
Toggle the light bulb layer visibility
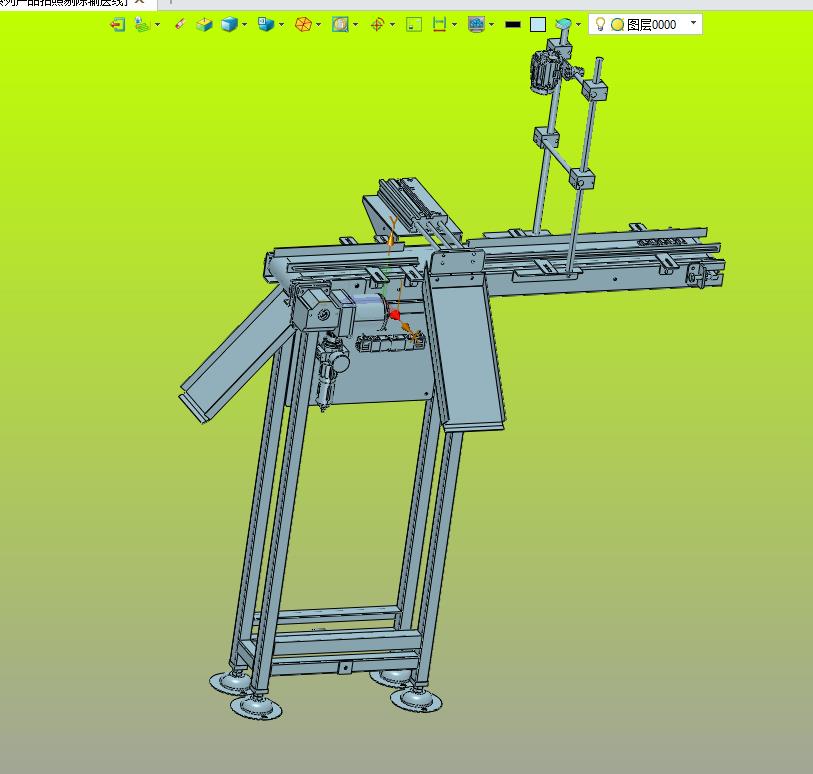click(x=600, y=24)
